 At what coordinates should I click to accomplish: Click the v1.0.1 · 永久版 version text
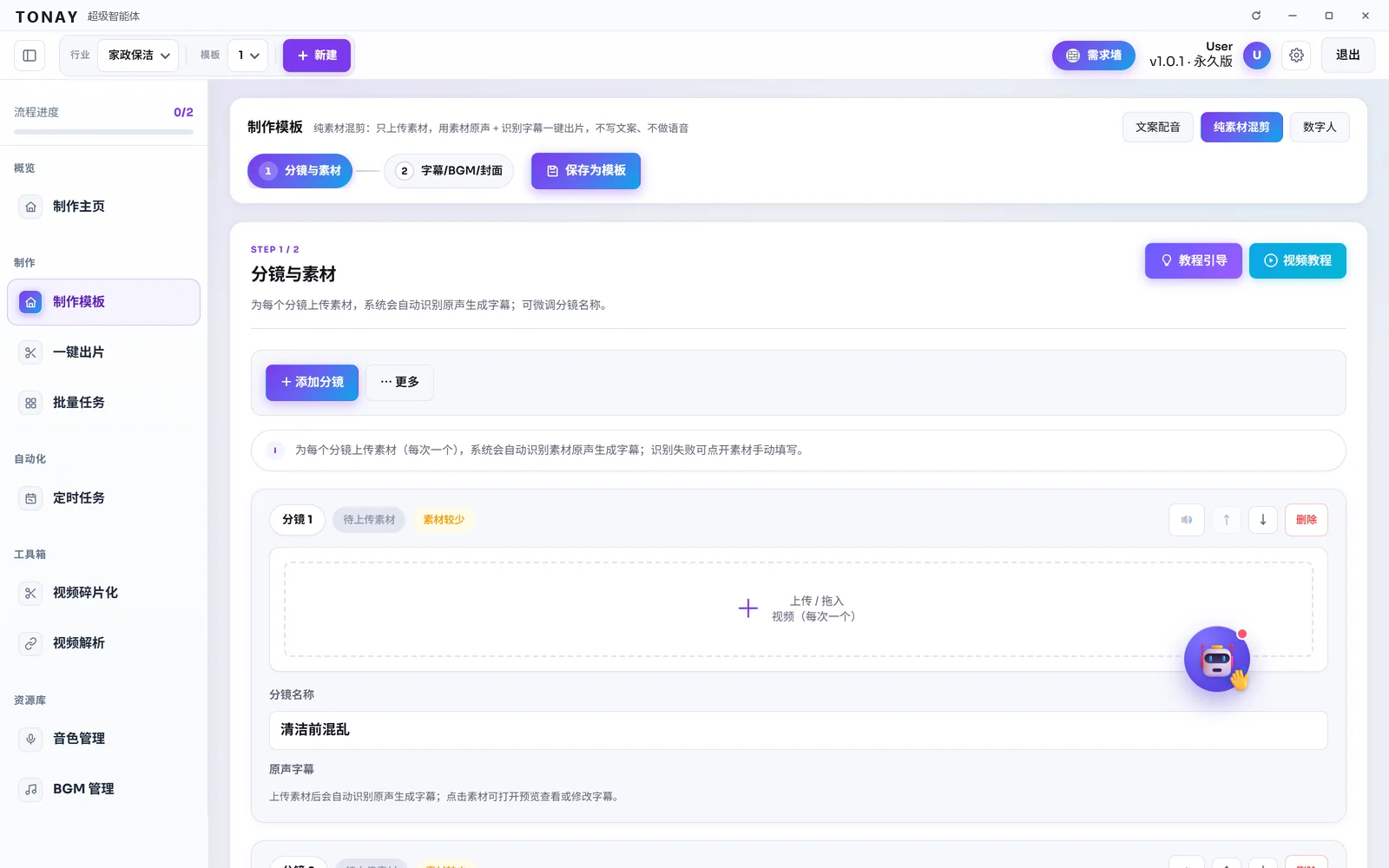click(x=1190, y=62)
